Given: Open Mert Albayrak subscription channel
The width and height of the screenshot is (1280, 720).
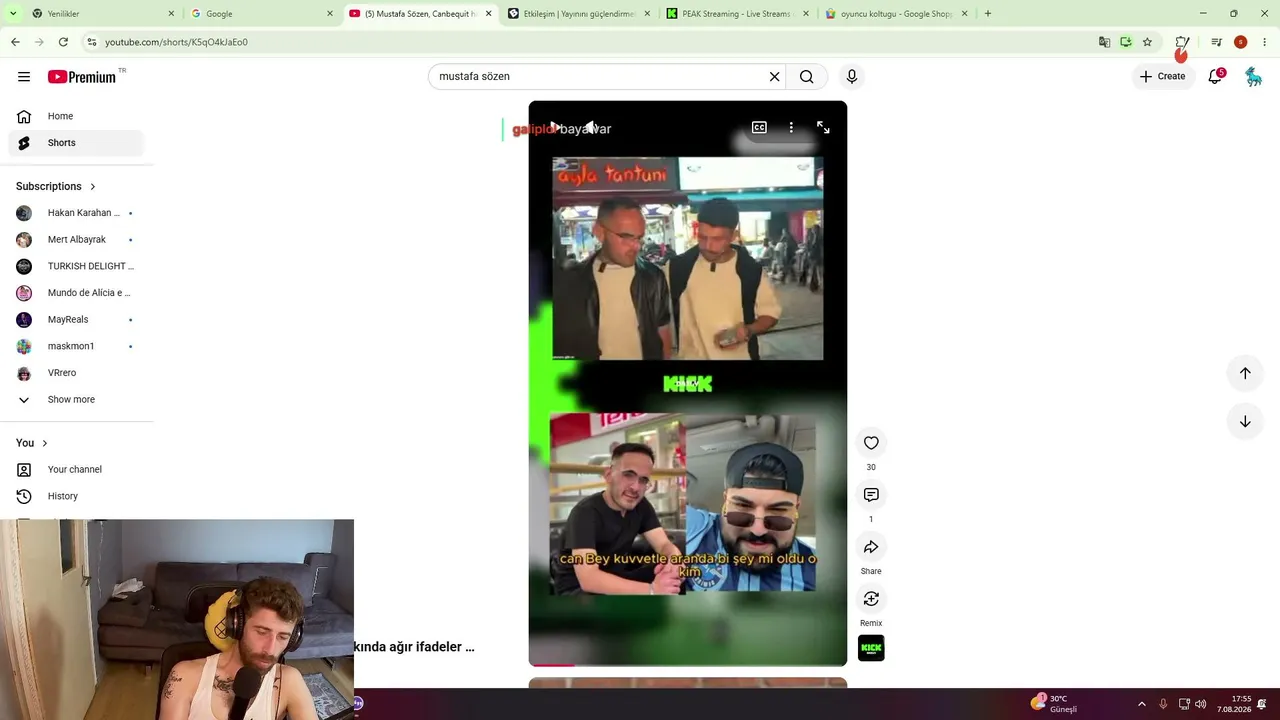Looking at the screenshot, I should [76, 240].
